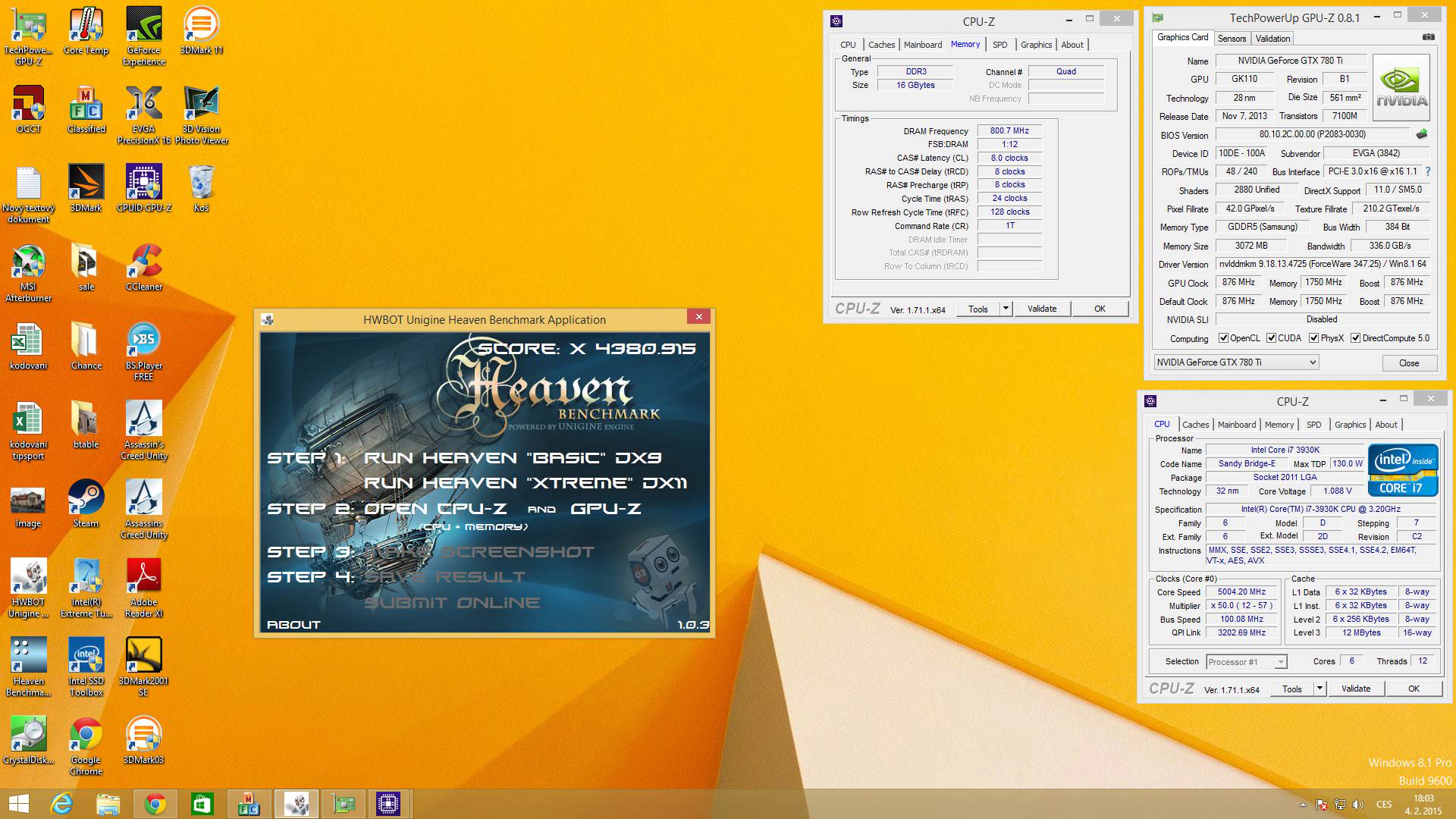Click OK button in upper CPU-Z window
The width and height of the screenshot is (1456, 819).
tap(1100, 309)
